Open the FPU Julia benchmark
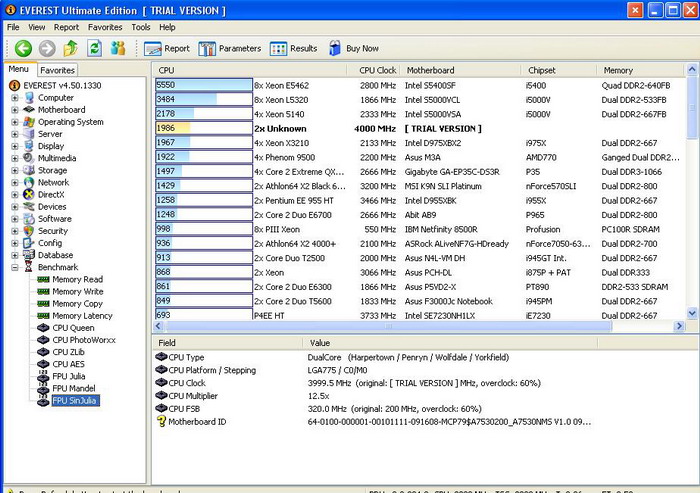The width and height of the screenshot is (700, 493). coord(69,376)
